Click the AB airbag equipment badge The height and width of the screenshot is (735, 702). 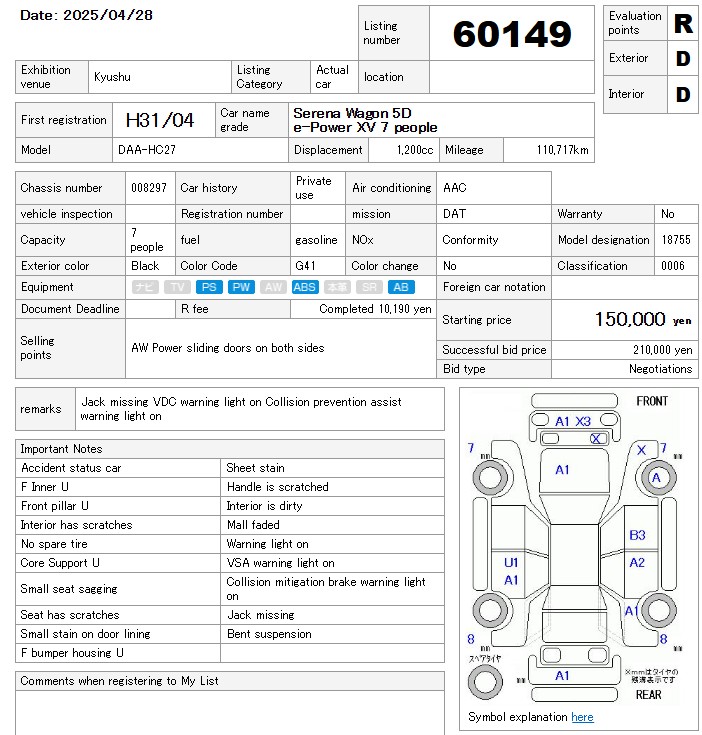coord(401,287)
